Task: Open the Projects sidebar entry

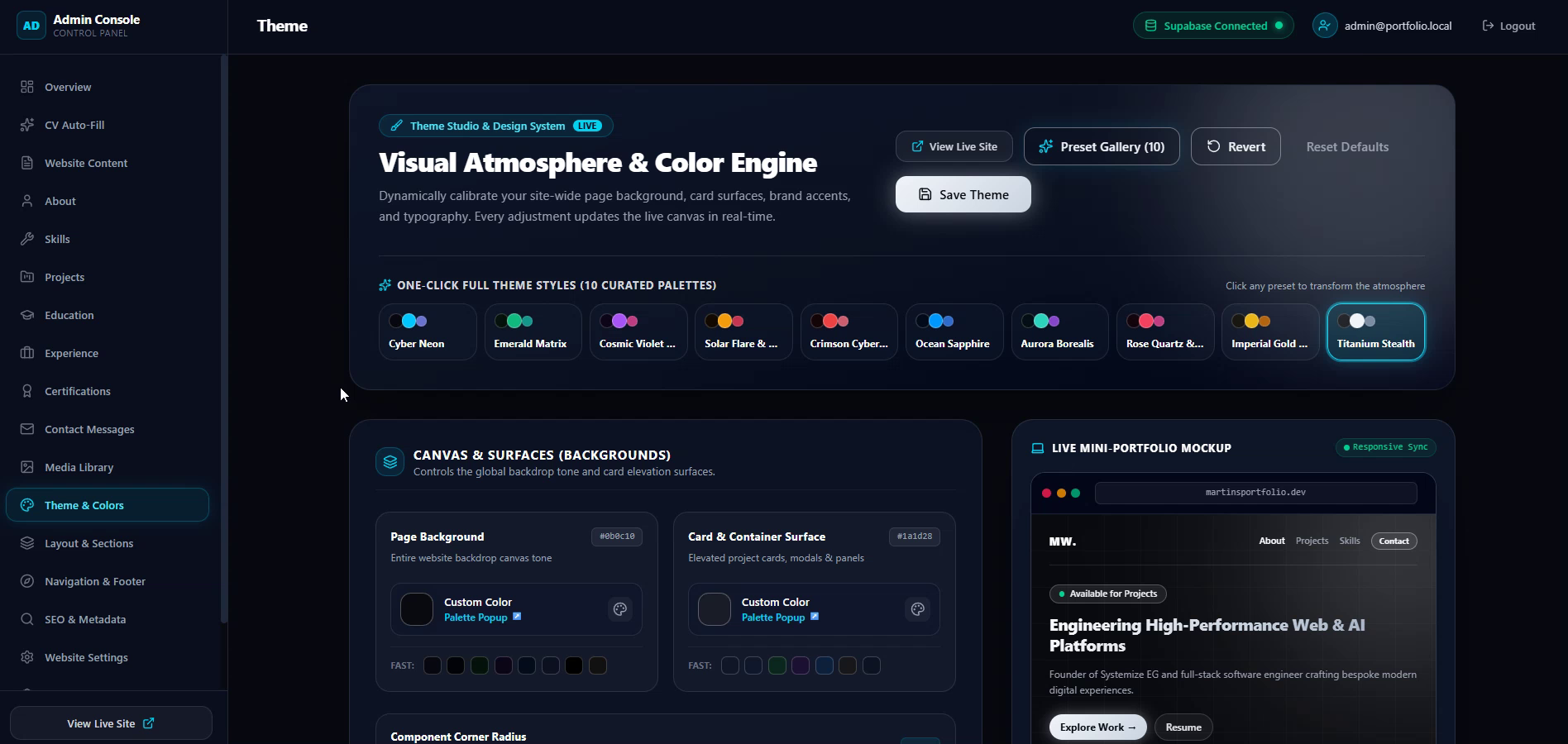Action: (108, 277)
